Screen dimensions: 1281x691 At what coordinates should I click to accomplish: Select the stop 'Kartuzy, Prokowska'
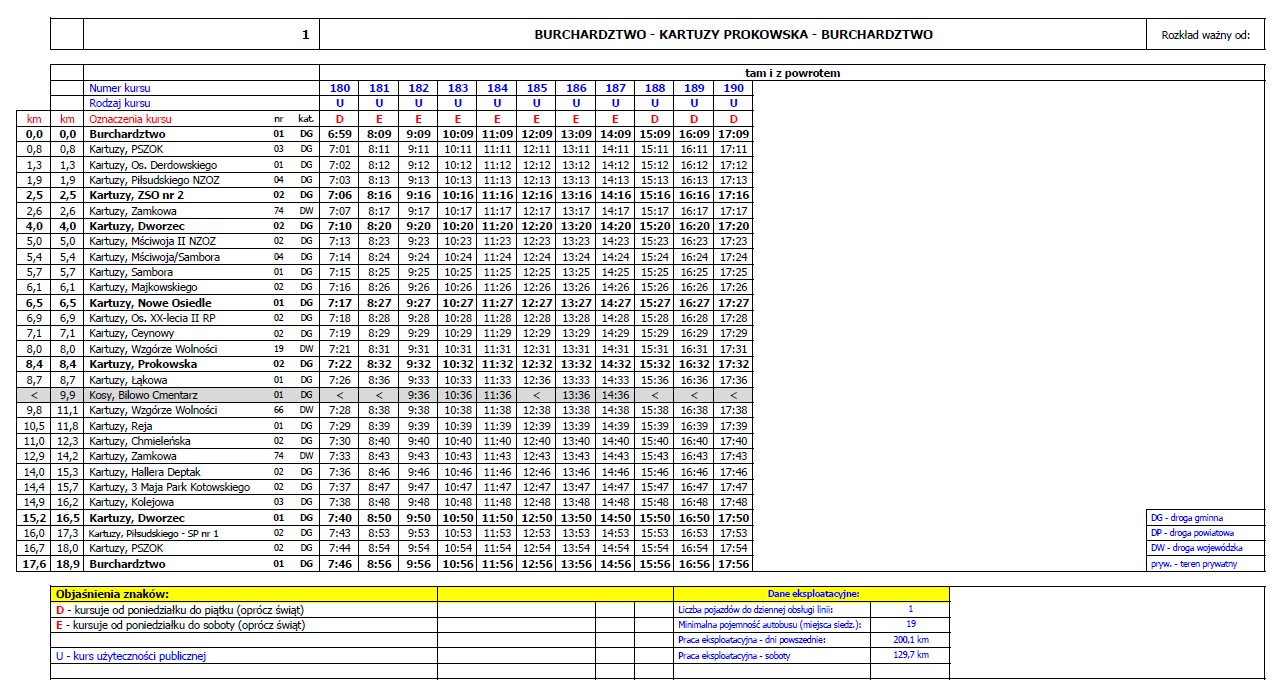(x=143, y=364)
